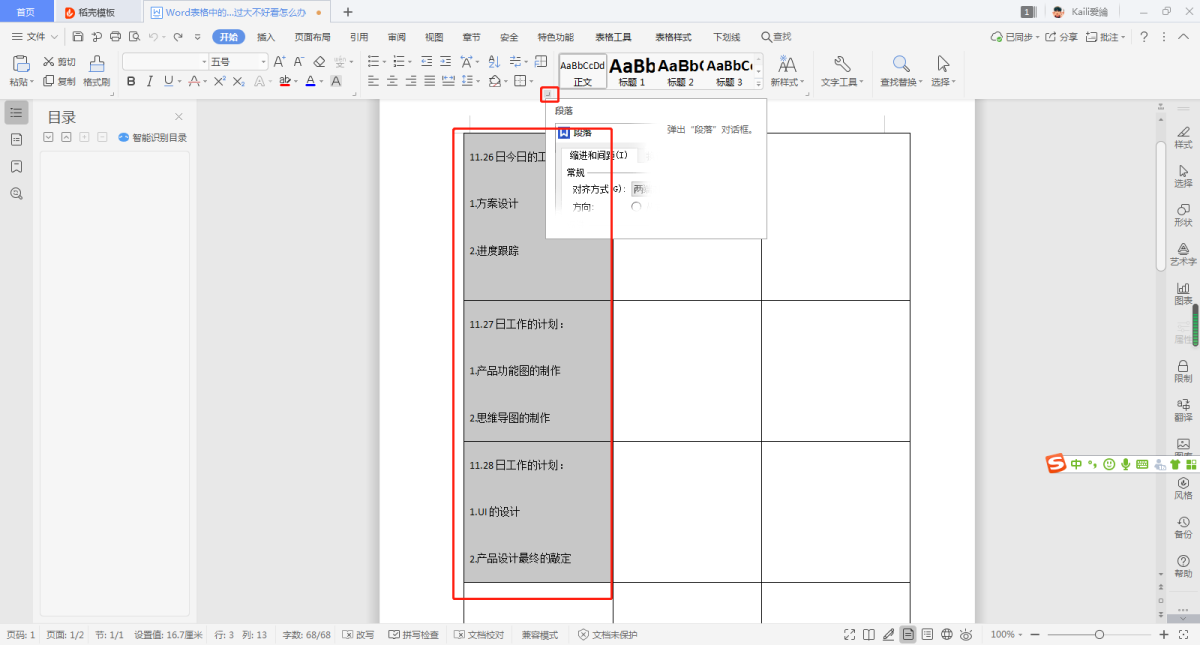Click the Format Painter (格式刷) icon
Screen dimensions: 1200x645
point(96,65)
